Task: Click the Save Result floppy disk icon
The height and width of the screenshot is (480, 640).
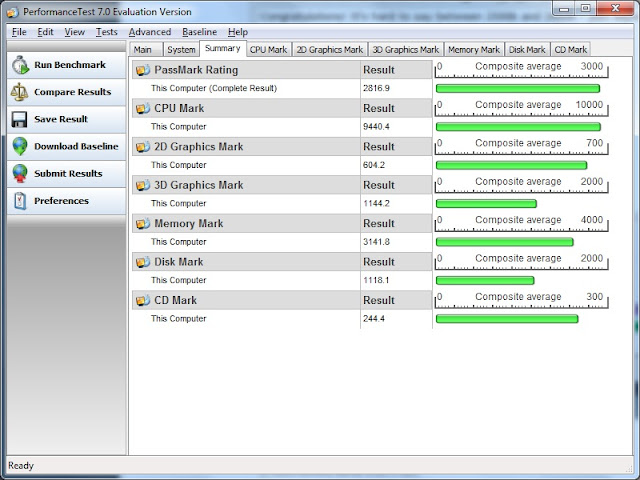Action: tap(19, 120)
